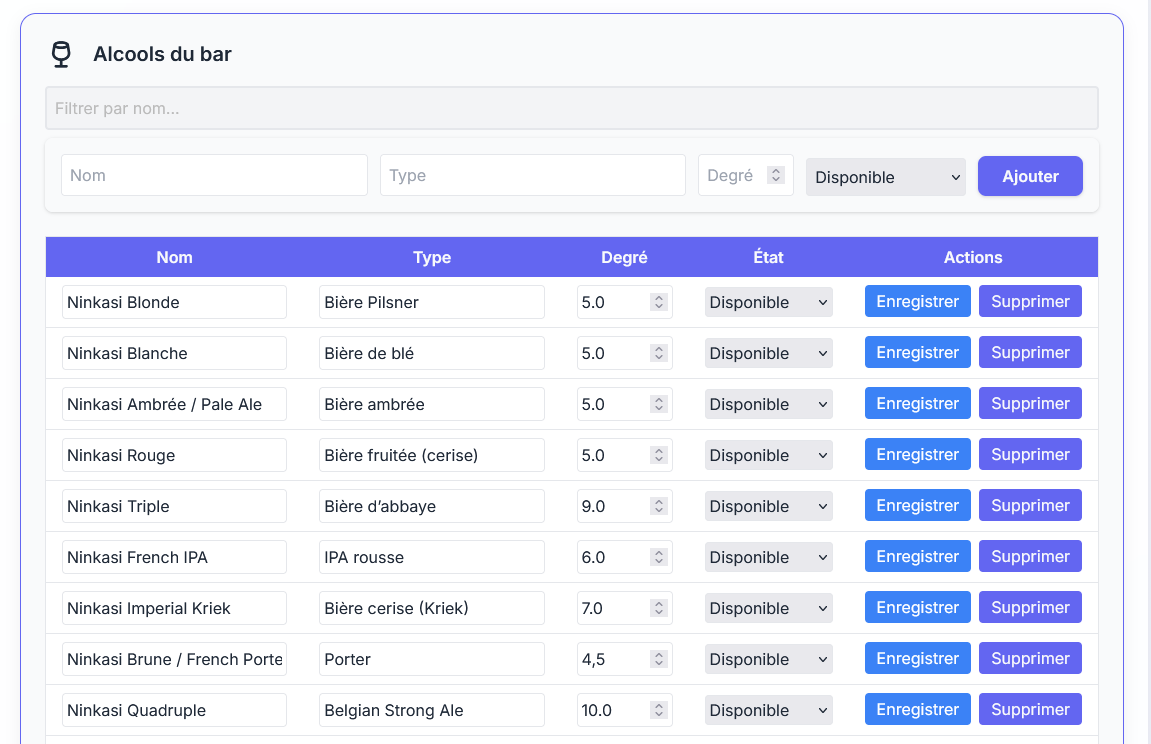
Task: Save the Ninkasi Blonde row with Enregistrer
Action: [917, 302]
